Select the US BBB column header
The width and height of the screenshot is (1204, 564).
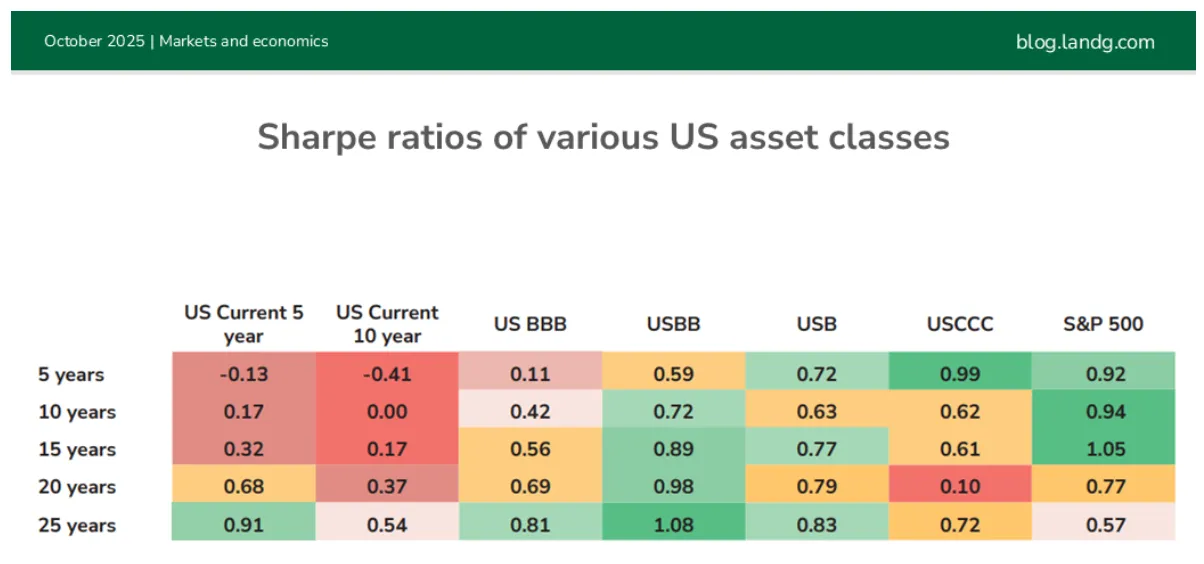pyautogui.click(x=530, y=324)
